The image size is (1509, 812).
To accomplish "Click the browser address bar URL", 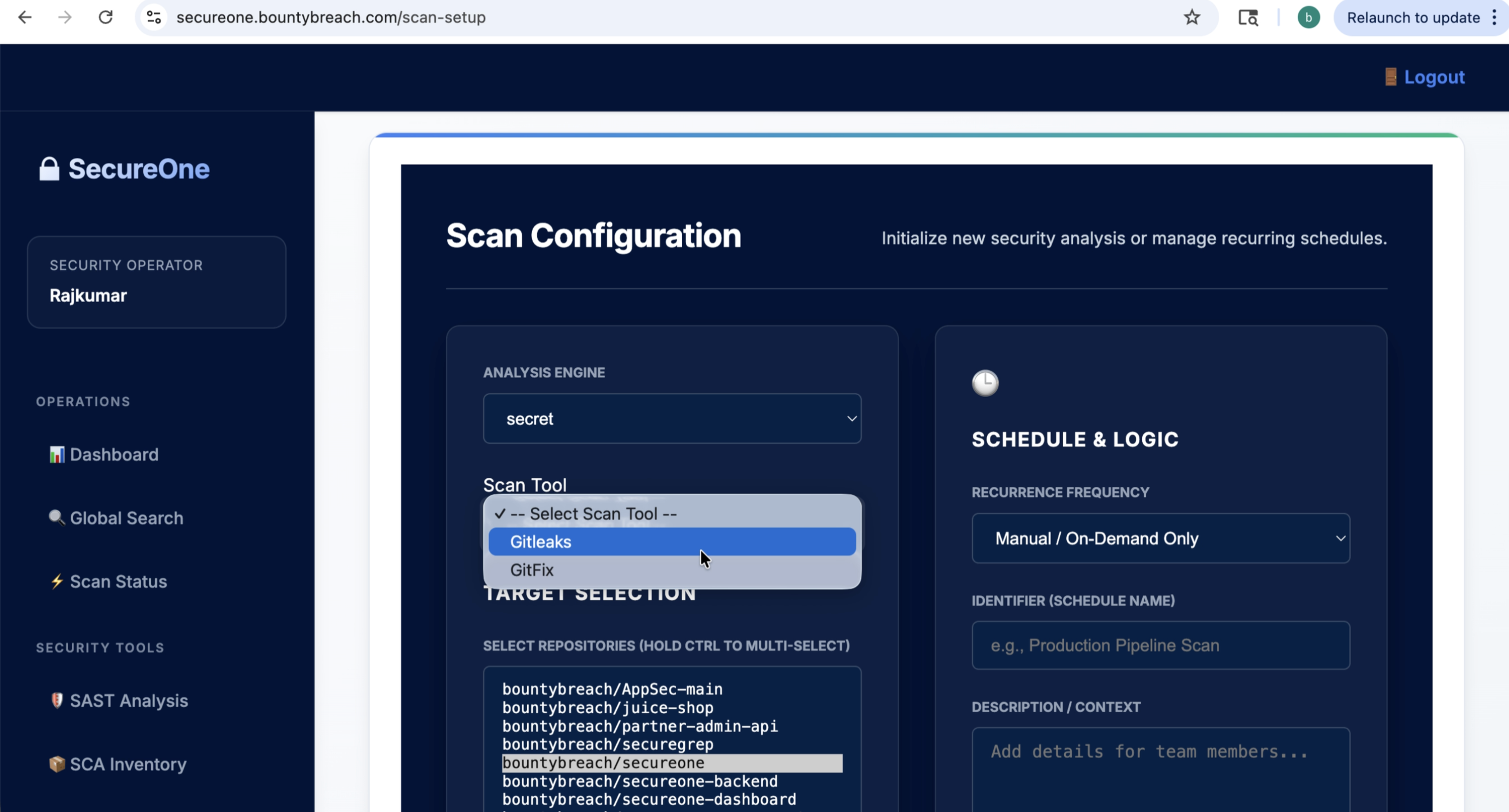I will (331, 17).
